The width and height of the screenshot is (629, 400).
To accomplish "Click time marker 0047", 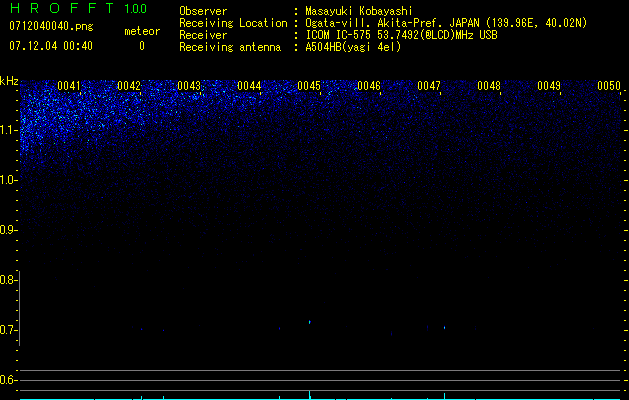I will click(429, 85).
